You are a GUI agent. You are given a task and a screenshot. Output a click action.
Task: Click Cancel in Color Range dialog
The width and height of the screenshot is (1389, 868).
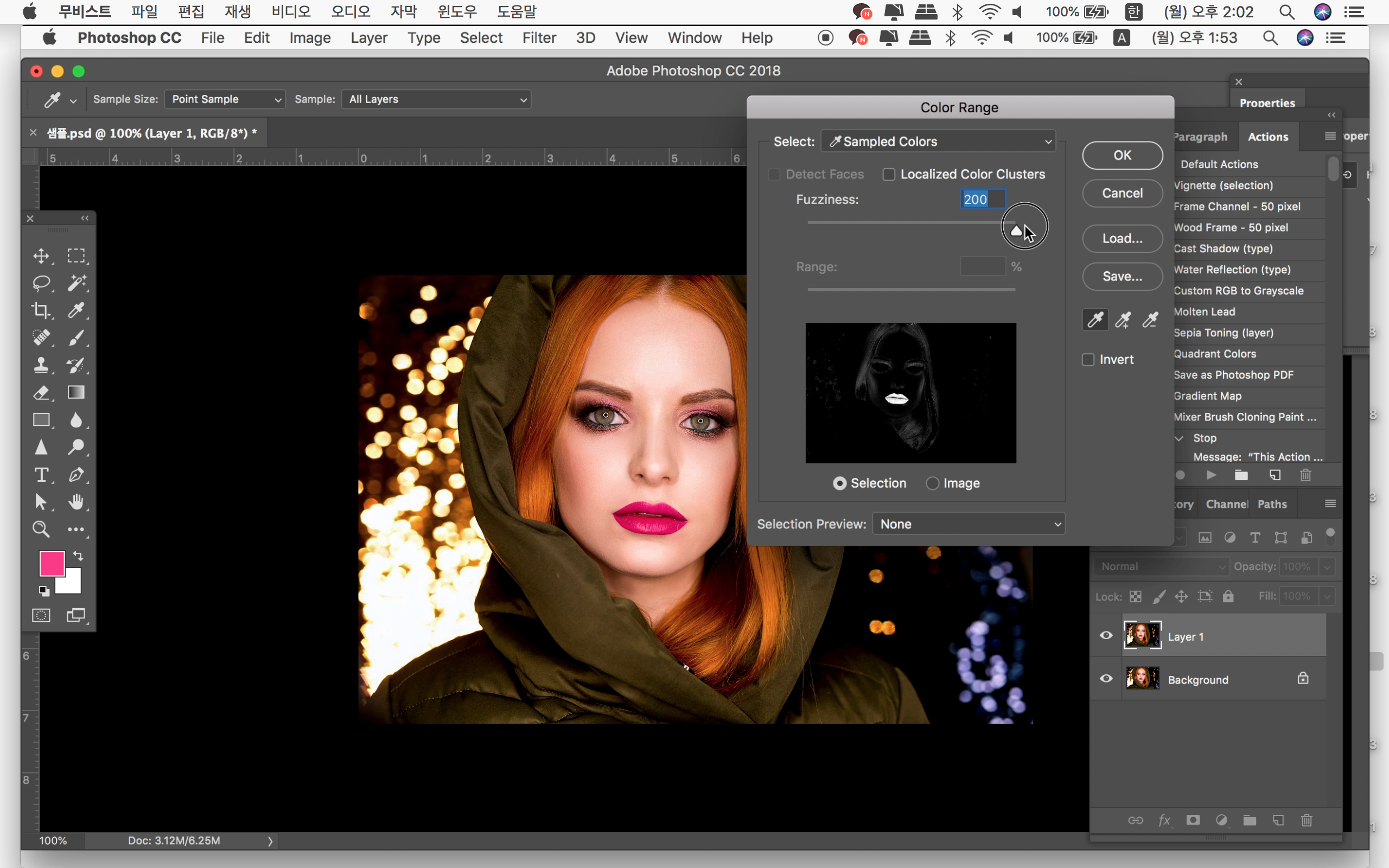point(1123,194)
